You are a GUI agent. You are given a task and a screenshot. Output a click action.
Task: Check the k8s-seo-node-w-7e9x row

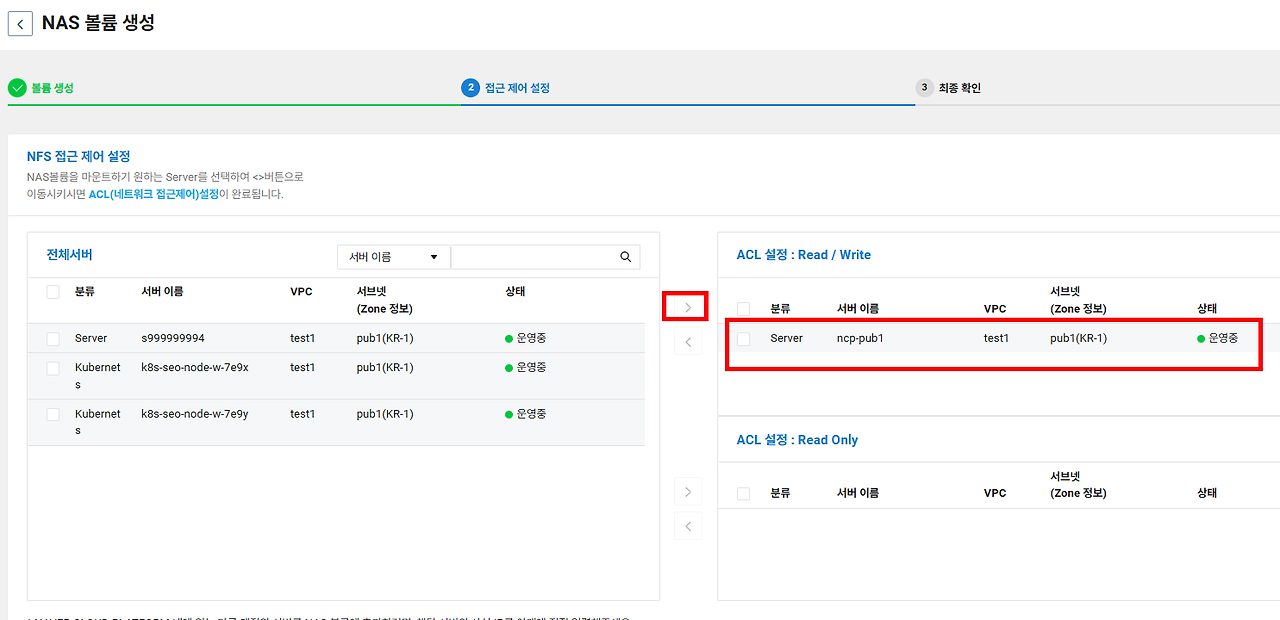tap(53, 368)
